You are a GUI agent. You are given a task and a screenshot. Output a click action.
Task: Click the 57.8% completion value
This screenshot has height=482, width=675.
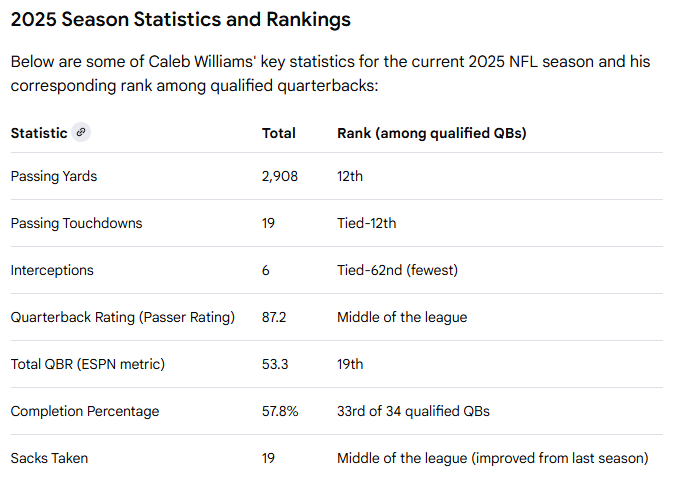(x=278, y=411)
